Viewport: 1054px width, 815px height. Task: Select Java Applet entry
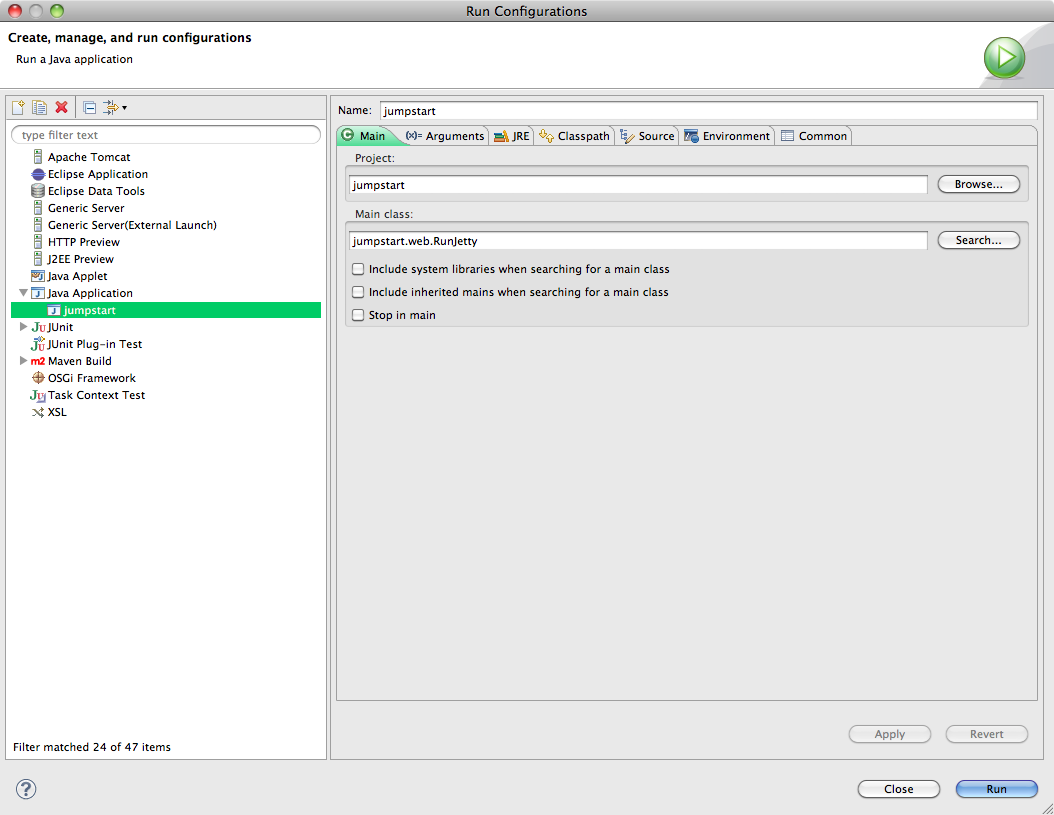point(77,276)
